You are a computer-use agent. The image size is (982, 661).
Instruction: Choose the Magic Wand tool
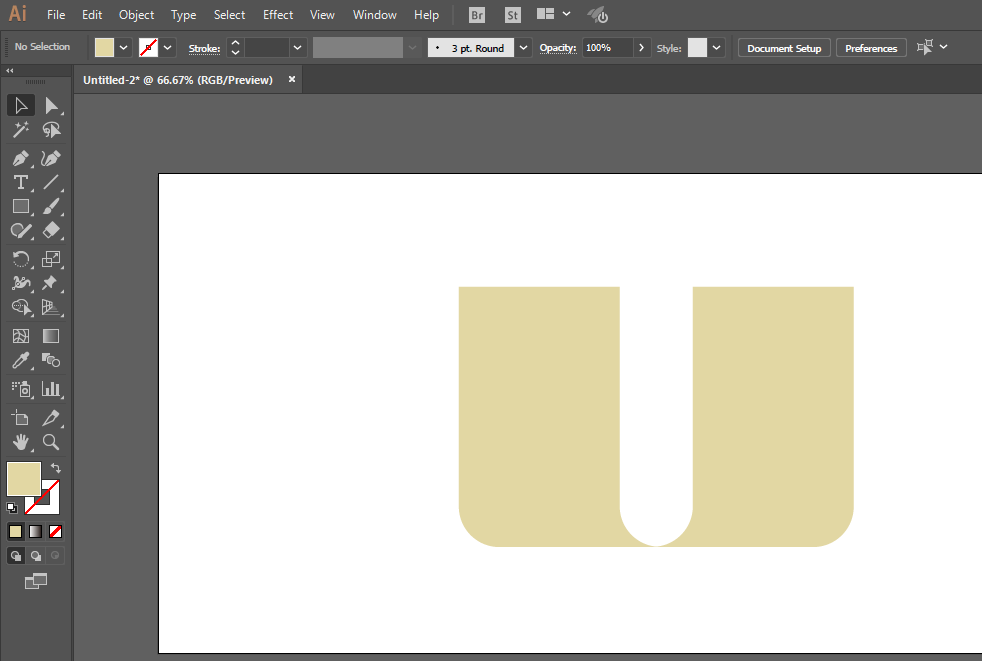click(21, 130)
